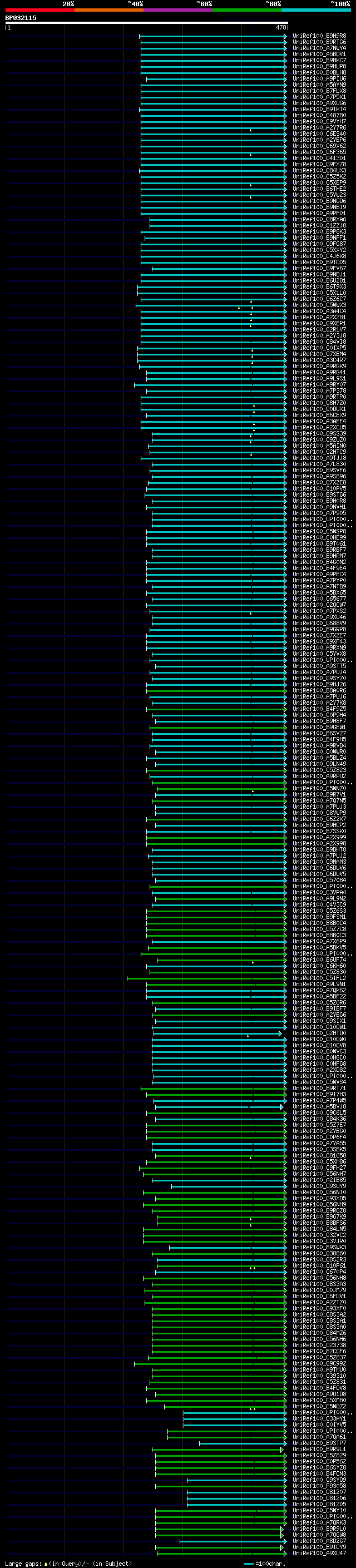Screen dimensions: 356x1568
Task: Select the UniRef100_Q2R1V7 label
Action: click(319, 330)
